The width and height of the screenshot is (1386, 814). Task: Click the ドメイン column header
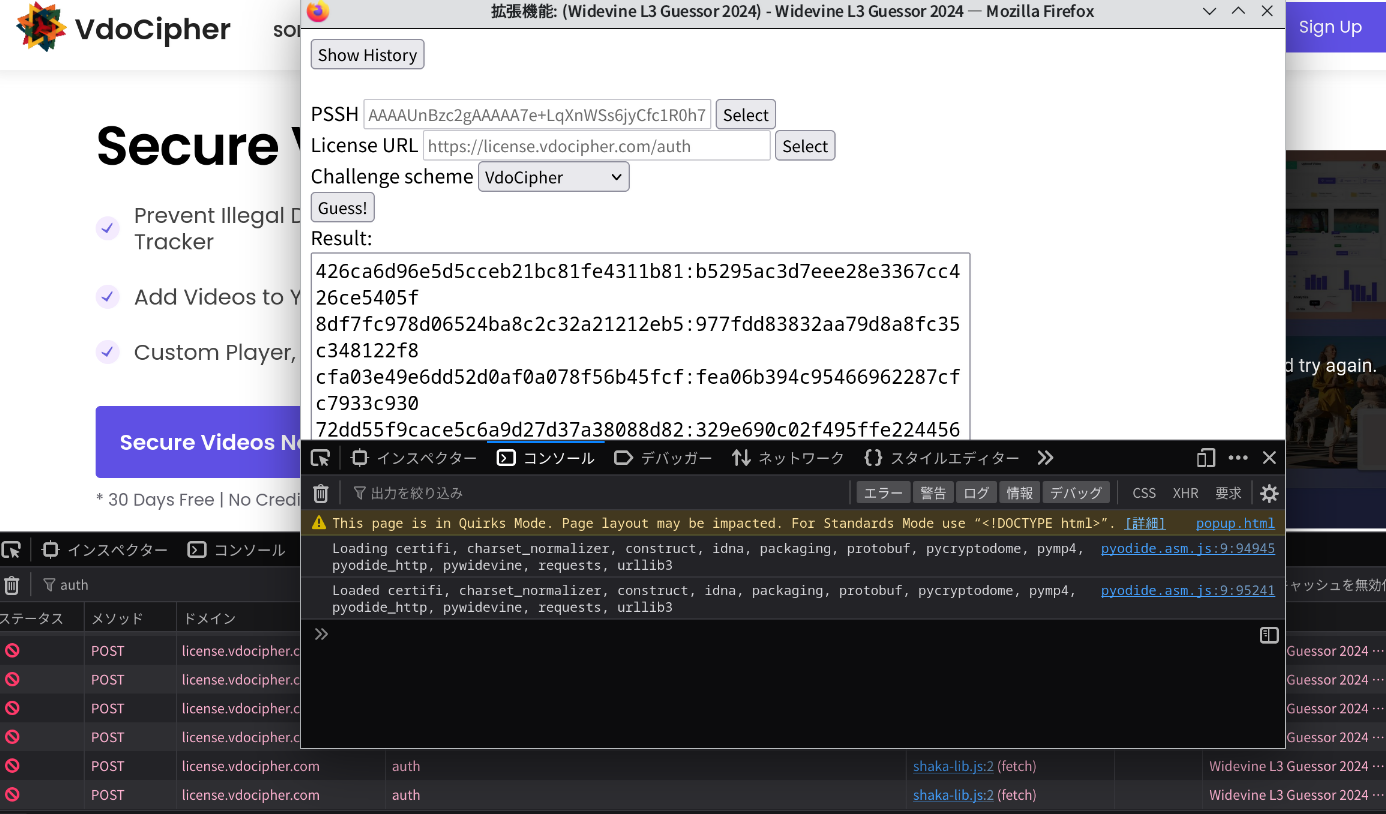coord(238,619)
